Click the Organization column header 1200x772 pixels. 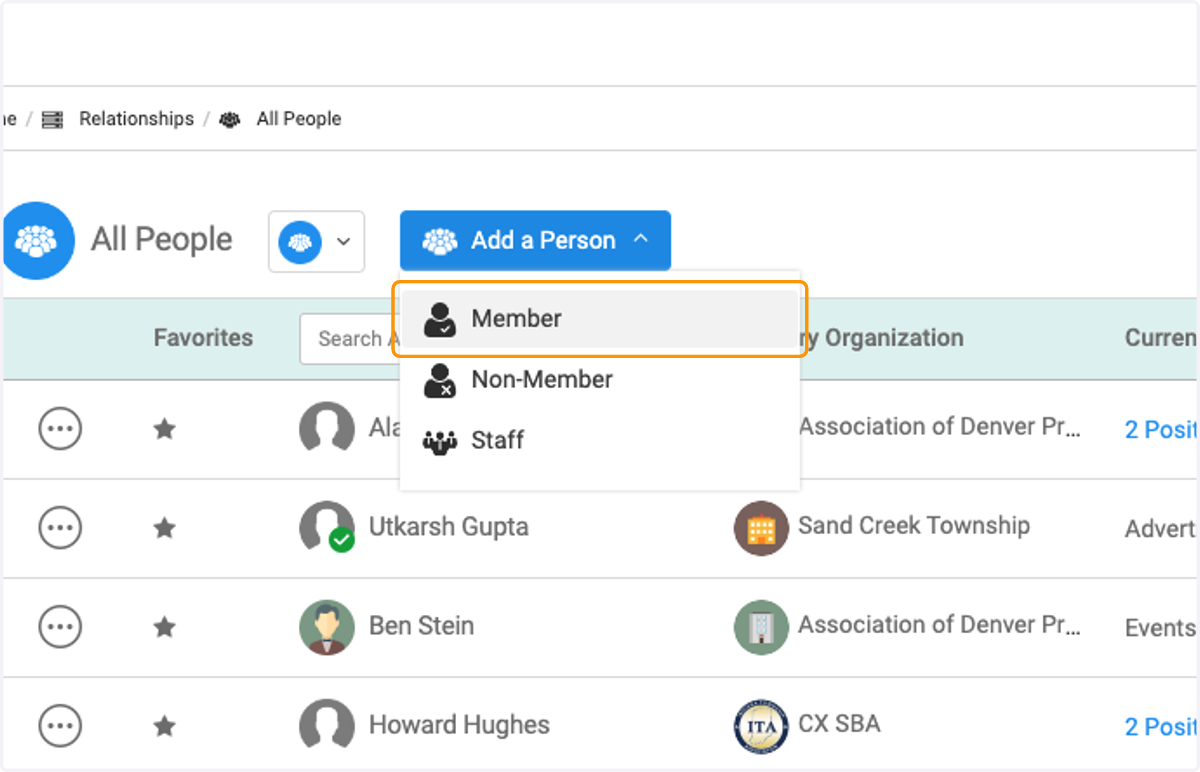882,338
